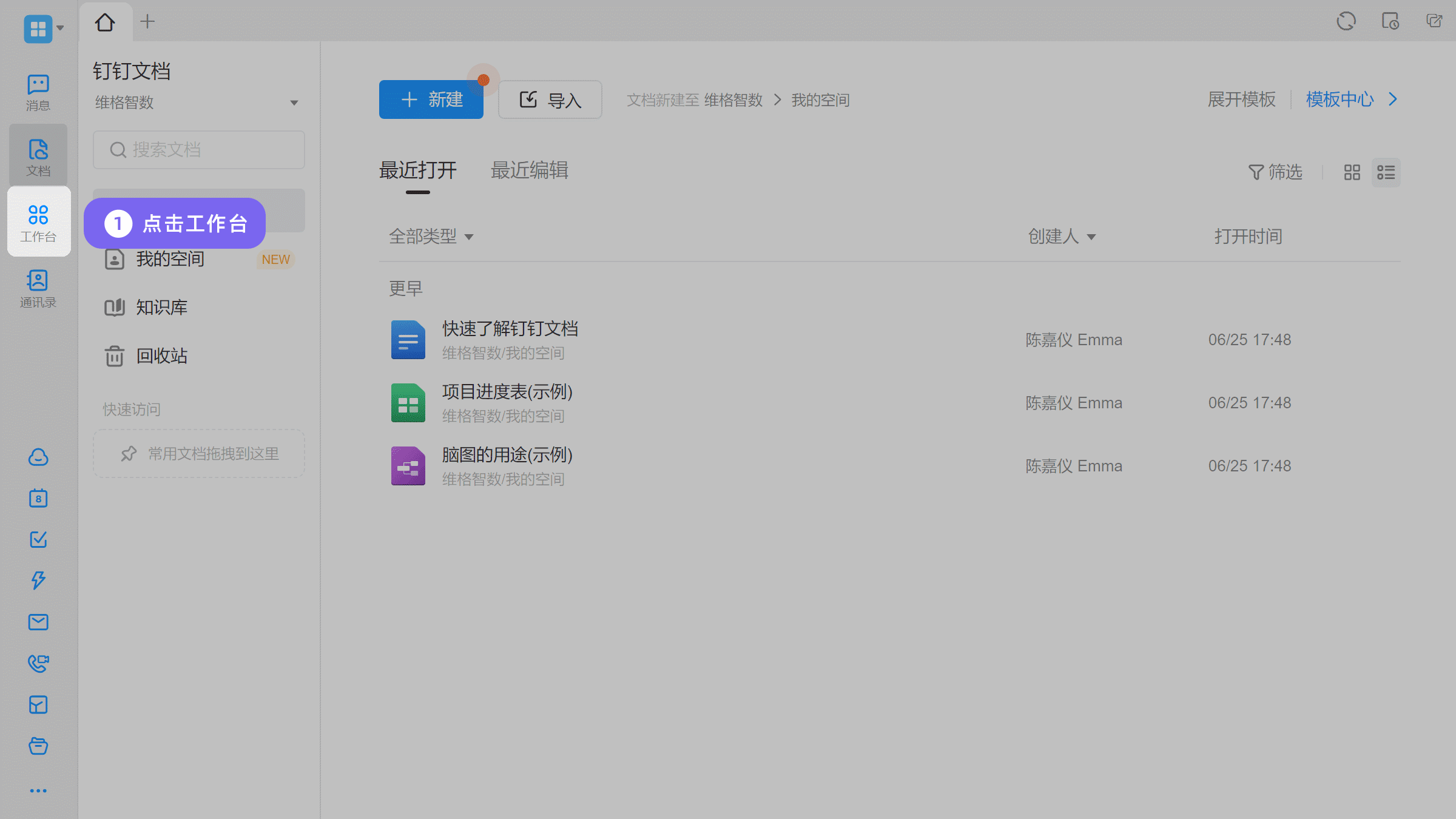Switch to list view layout
The height and width of the screenshot is (819, 1456).
[1386, 172]
